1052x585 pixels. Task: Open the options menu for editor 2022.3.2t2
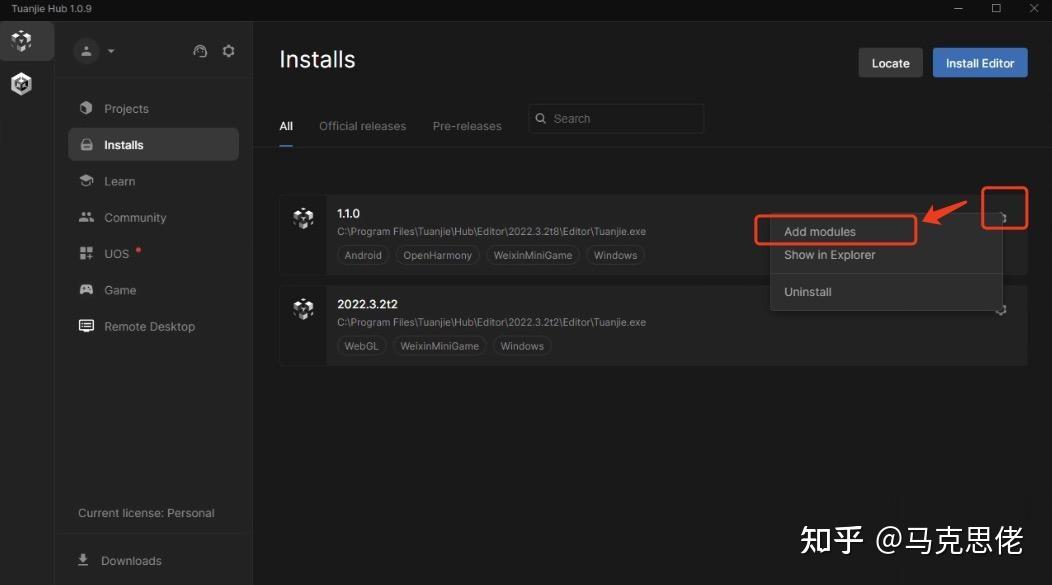1001,310
